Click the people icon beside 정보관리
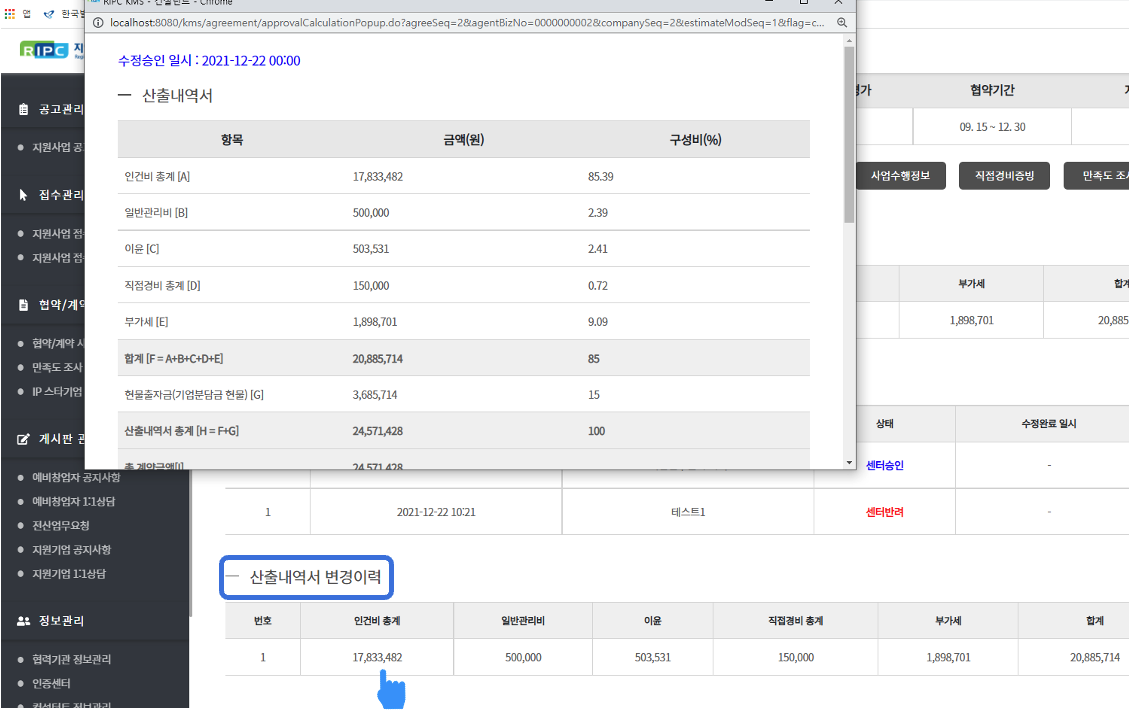Screen dimensions: 1130x716 pos(23,621)
